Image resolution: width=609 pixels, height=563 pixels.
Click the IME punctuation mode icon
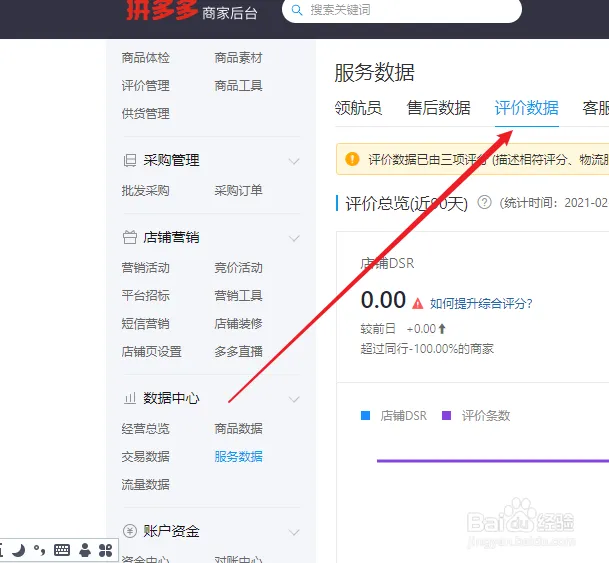40,550
